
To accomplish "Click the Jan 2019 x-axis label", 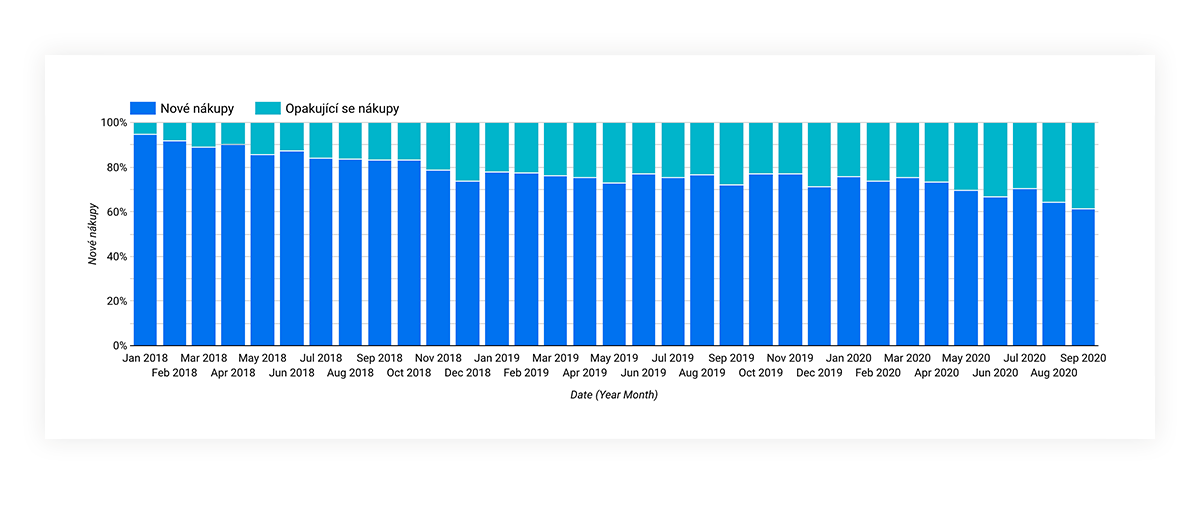I will click(497, 357).
